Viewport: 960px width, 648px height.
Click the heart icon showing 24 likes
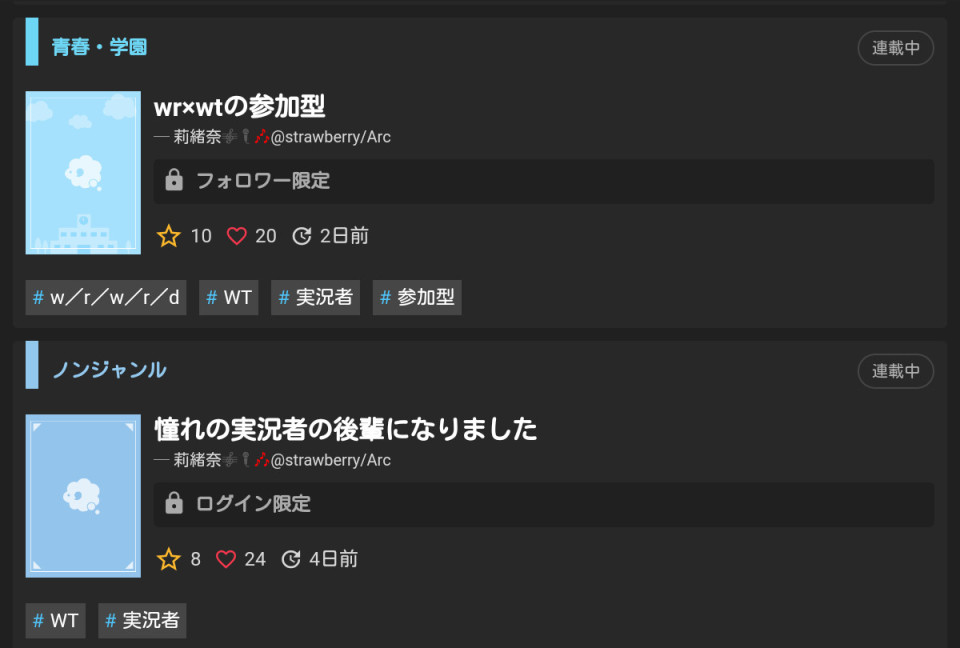[226, 559]
